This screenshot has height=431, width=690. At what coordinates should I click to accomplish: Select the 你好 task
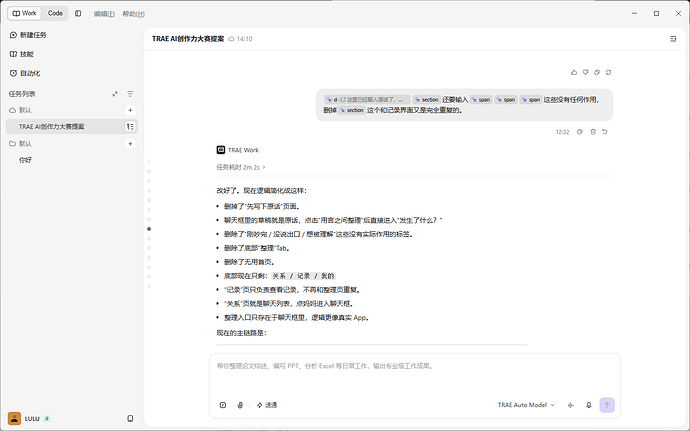click(25, 160)
